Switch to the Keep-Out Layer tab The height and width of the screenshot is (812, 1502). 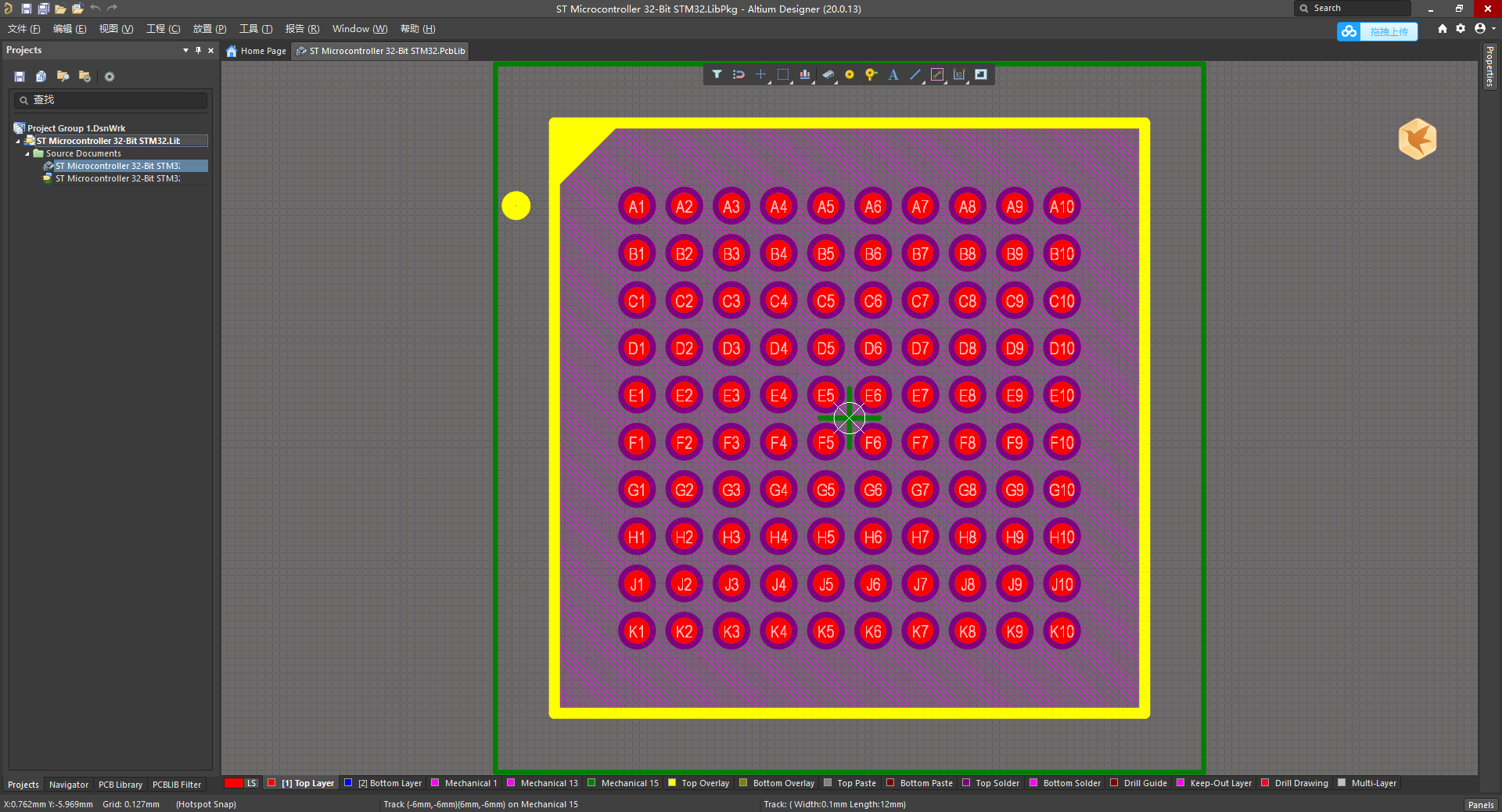click(1213, 783)
